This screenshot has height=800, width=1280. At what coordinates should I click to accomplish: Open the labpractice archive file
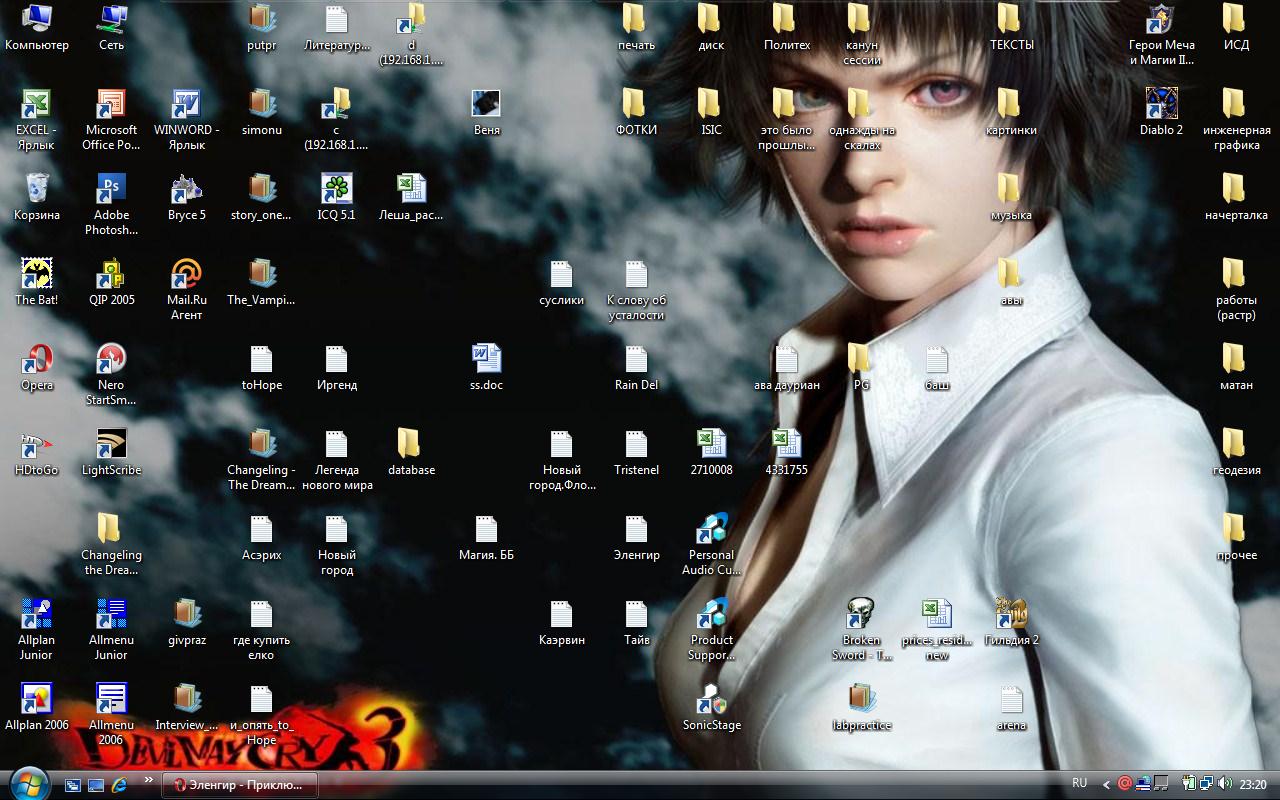coord(861,707)
